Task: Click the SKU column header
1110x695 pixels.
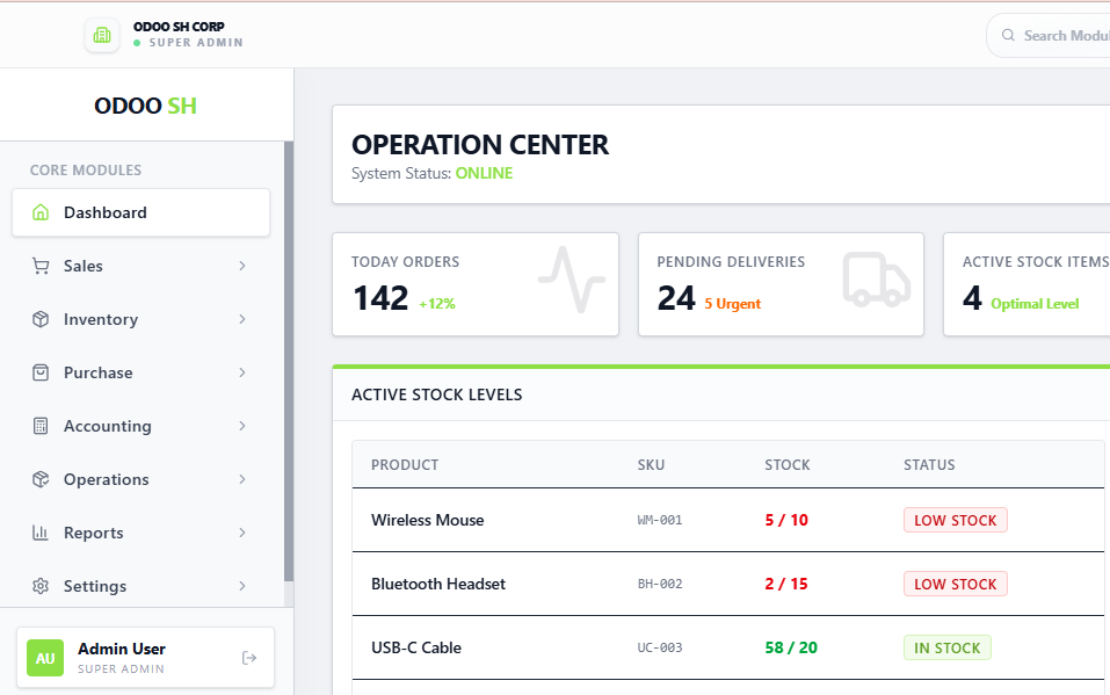Action: [651, 465]
